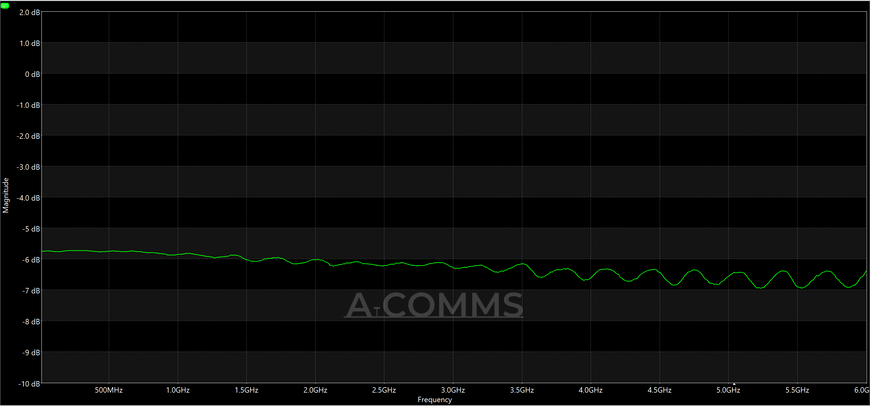Click the '-3.0 dB' axis label
Screen dimensions: 870x406
pos(28,166)
